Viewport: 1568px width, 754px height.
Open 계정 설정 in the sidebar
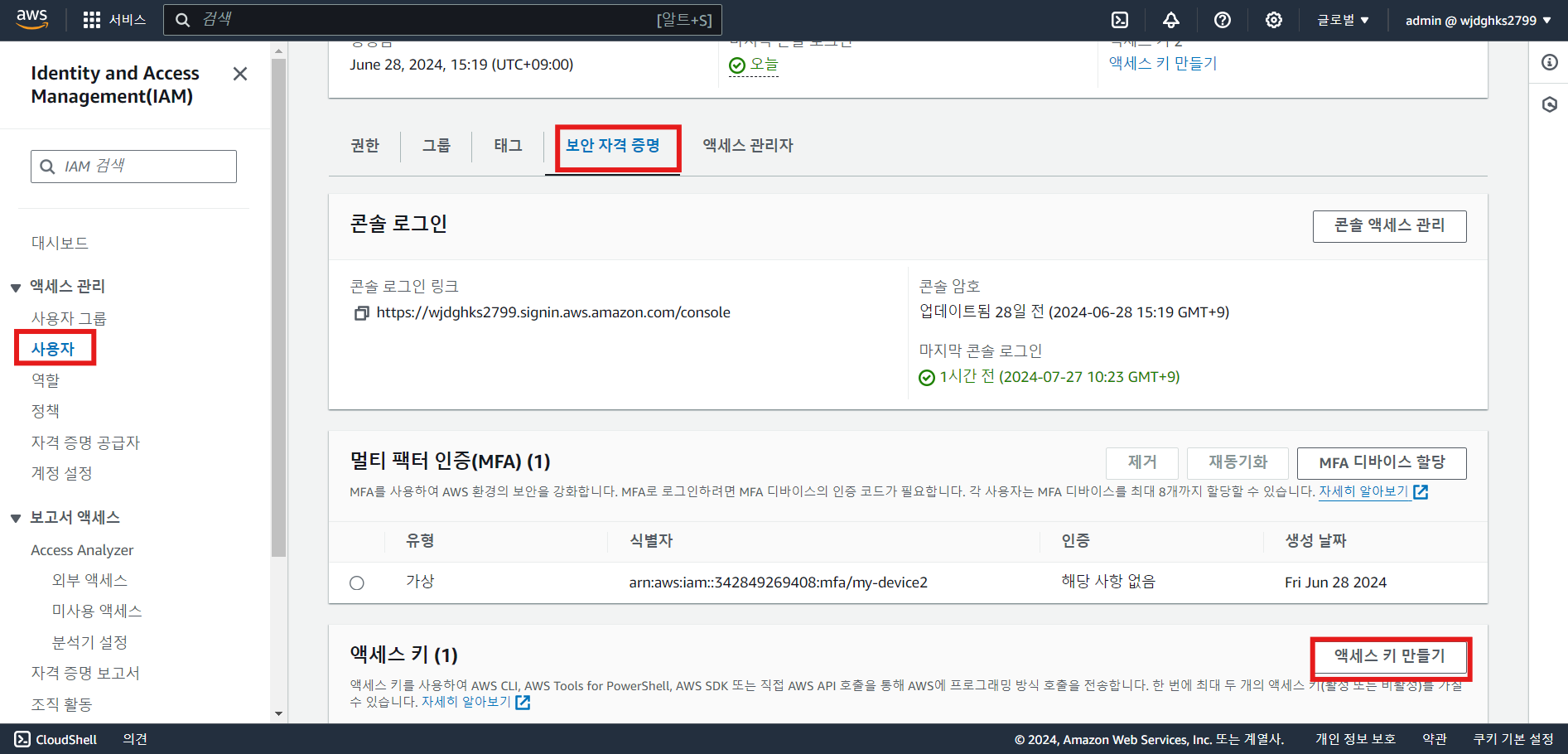point(61,473)
